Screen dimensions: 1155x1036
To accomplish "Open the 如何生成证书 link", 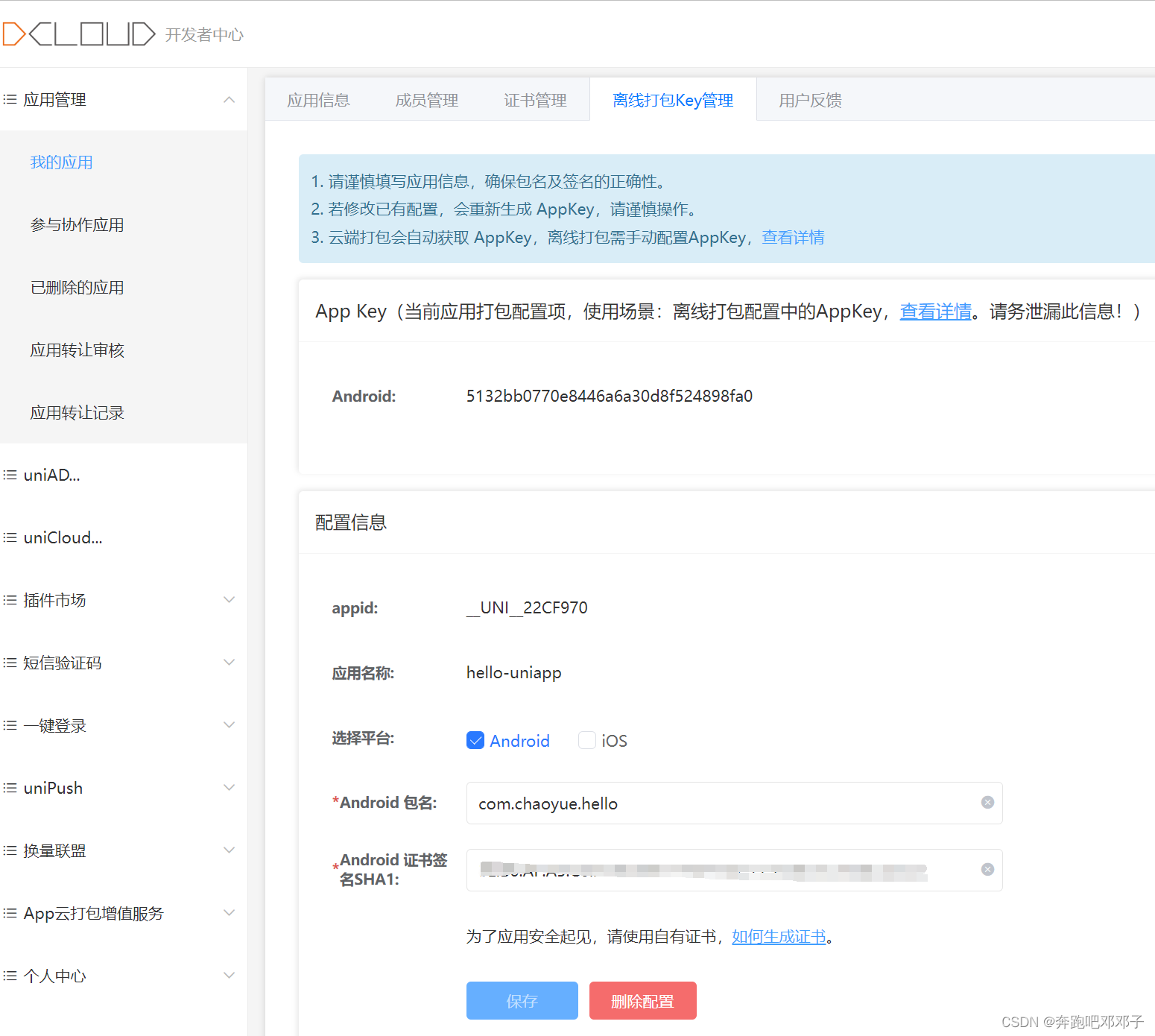I will pyautogui.click(x=778, y=936).
